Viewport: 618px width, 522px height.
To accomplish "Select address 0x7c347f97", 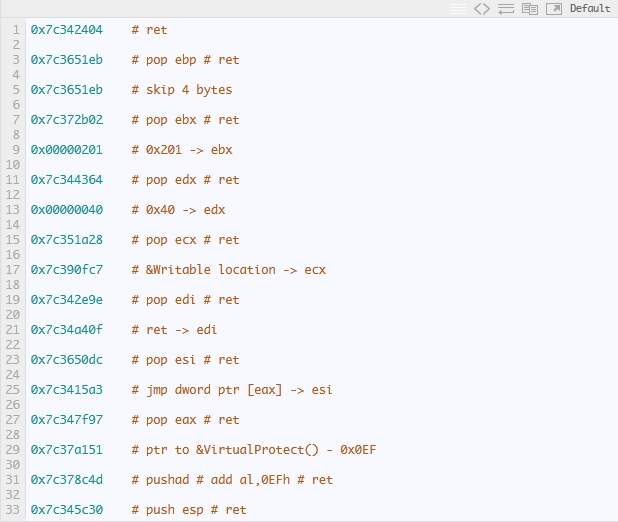I will point(67,419).
